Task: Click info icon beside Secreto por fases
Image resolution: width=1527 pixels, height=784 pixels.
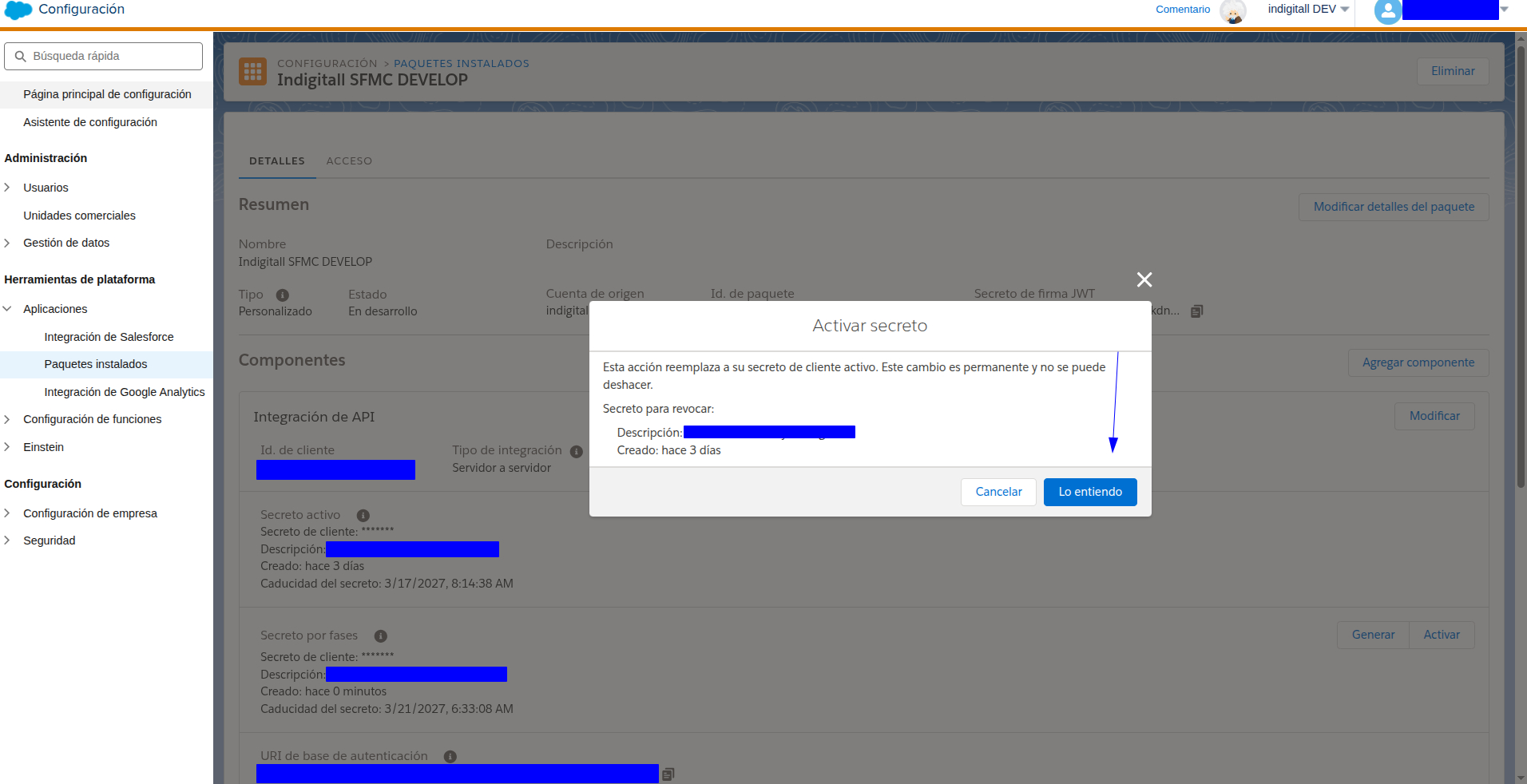Action: [x=381, y=636]
